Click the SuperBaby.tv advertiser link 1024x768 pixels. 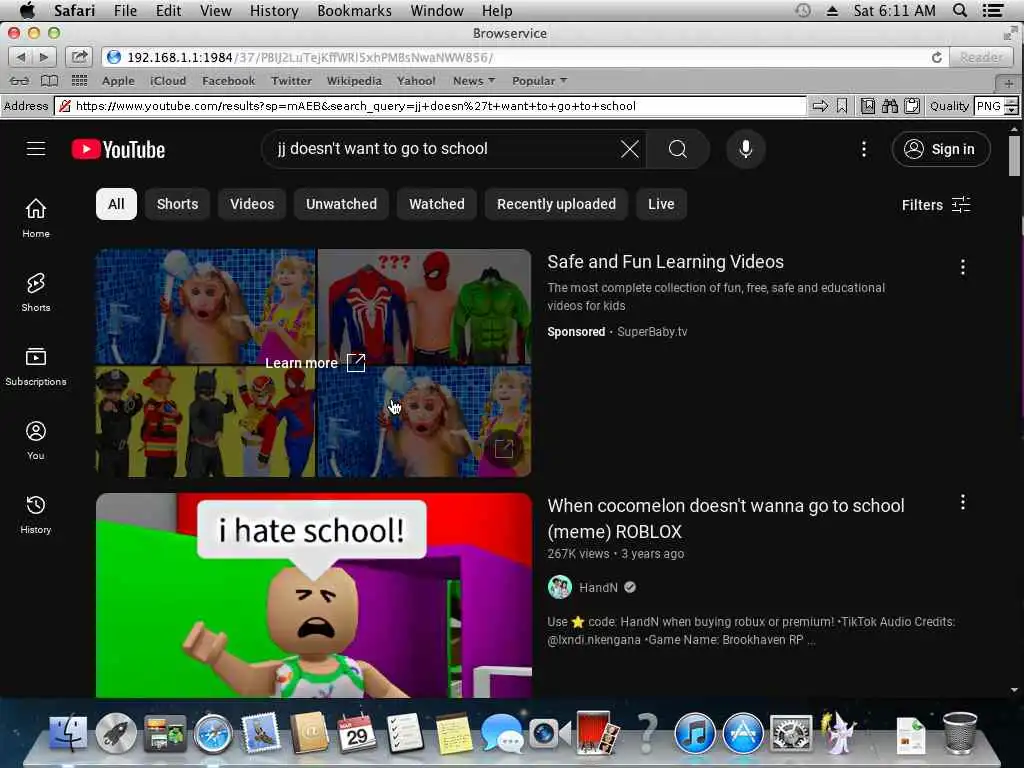652,331
